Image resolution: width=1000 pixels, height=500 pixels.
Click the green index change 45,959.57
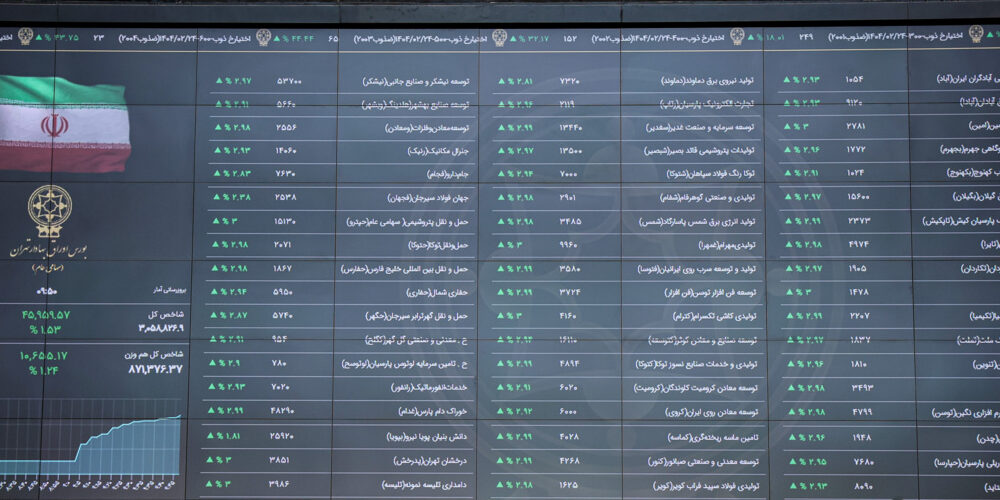[x=46, y=314]
